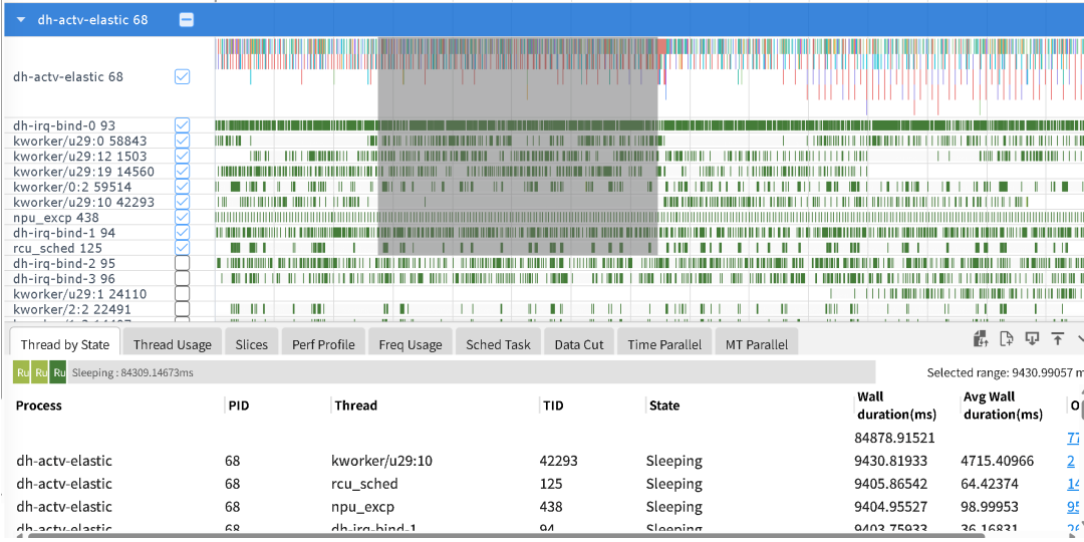1084x542 pixels.
Task: Click TID 42293 cell in table
Action: [559, 460]
